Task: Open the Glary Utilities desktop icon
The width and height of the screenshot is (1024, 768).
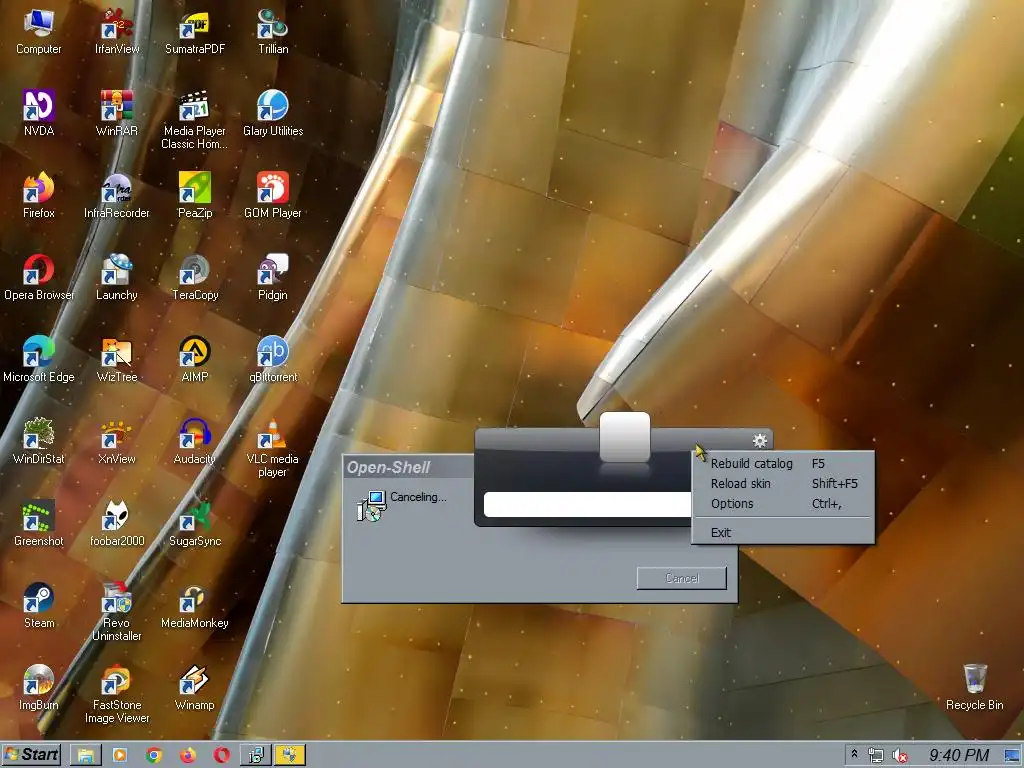Action: pos(273,114)
